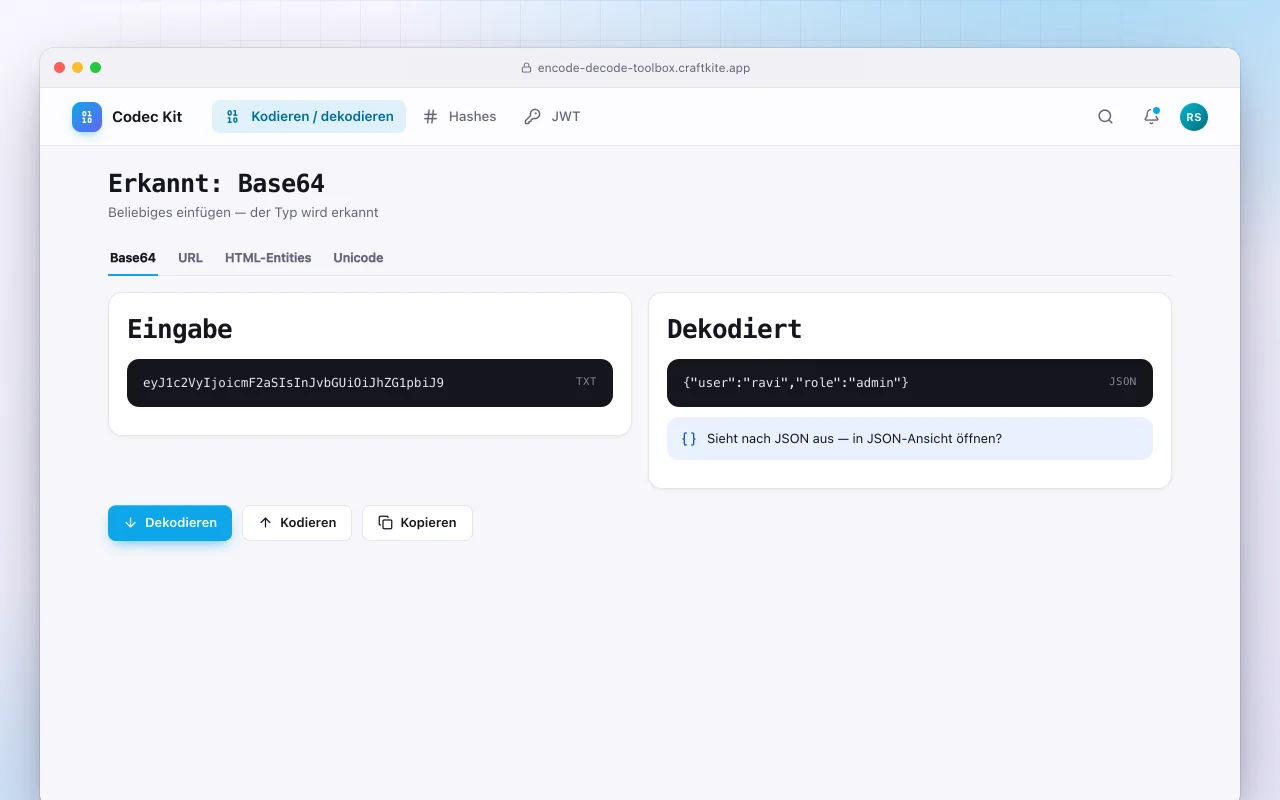Open the RS user avatar menu

[x=1194, y=117]
